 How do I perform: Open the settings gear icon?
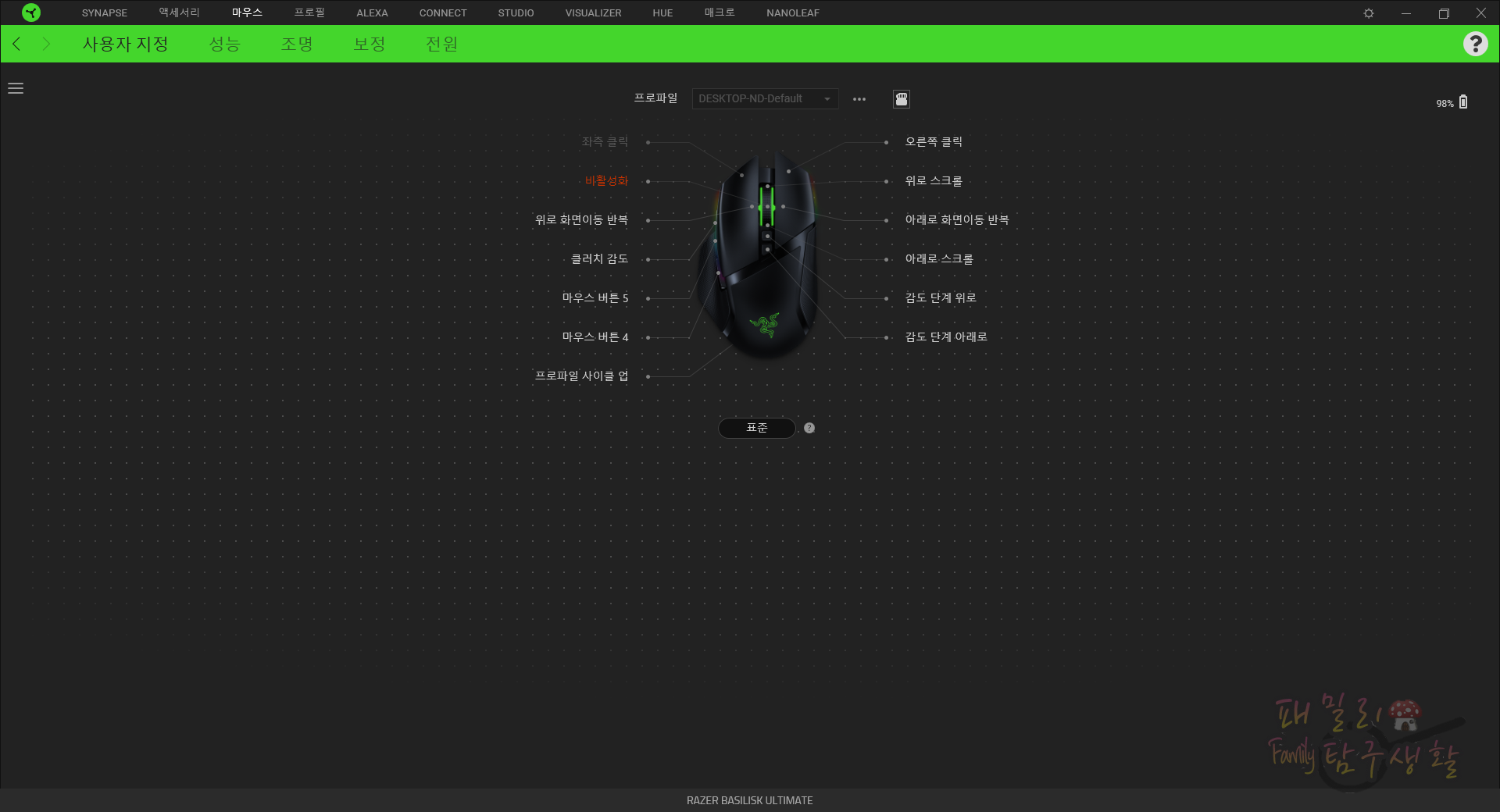pyautogui.click(x=1369, y=13)
